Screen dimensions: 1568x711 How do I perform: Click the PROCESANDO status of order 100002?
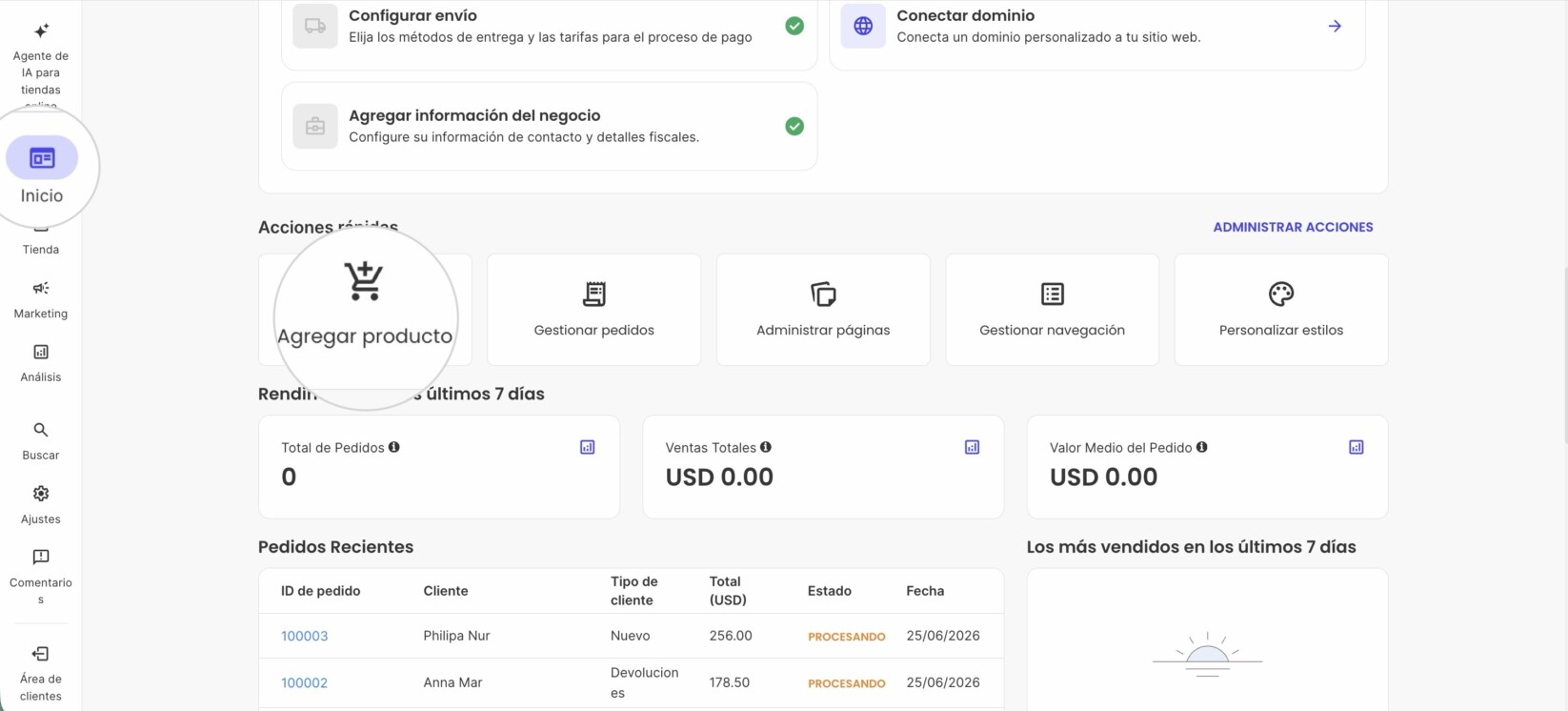tap(847, 683)
